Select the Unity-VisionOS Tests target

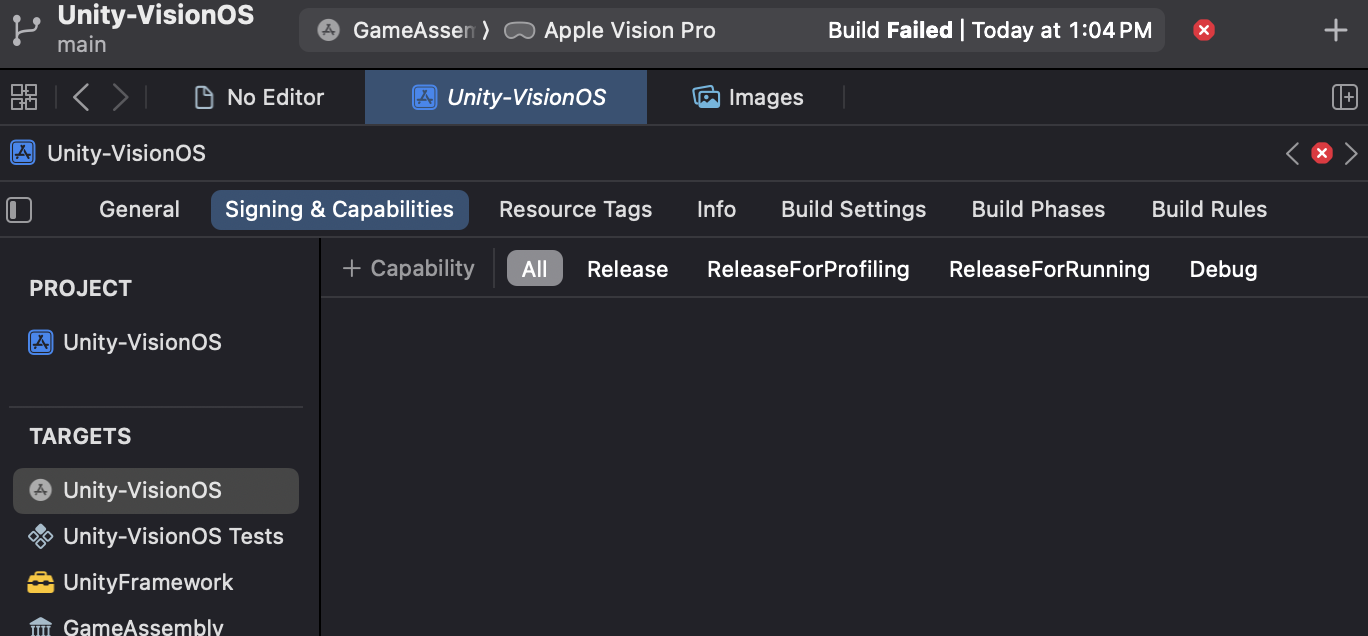172,536
